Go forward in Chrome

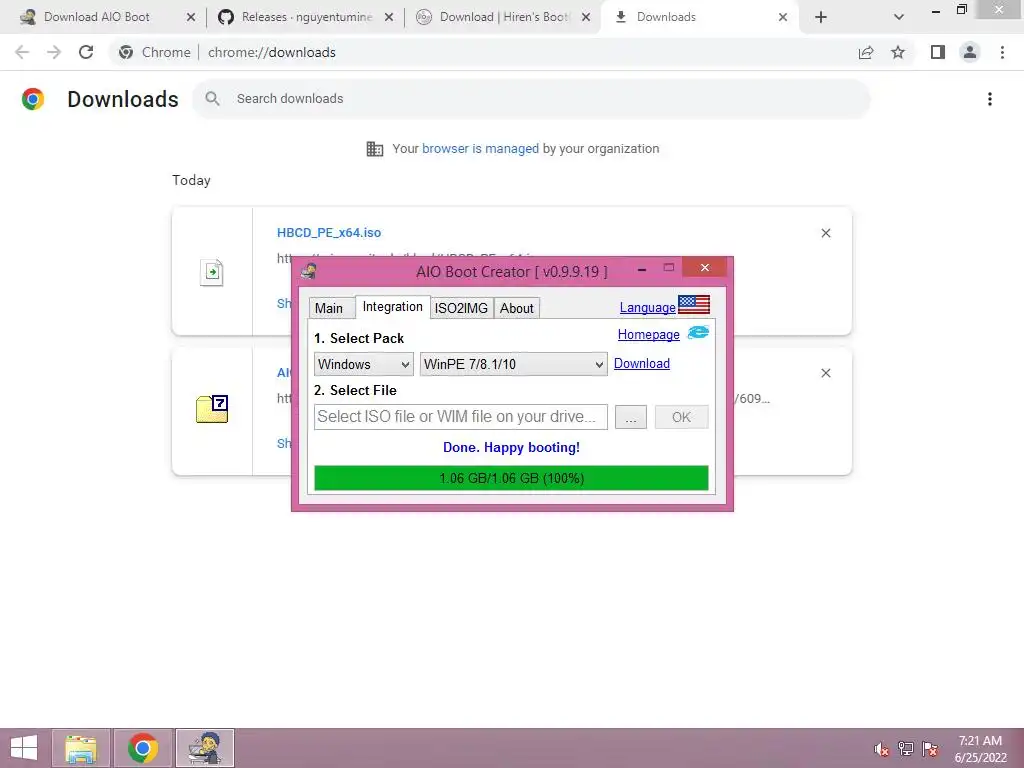tap(54, 52)
